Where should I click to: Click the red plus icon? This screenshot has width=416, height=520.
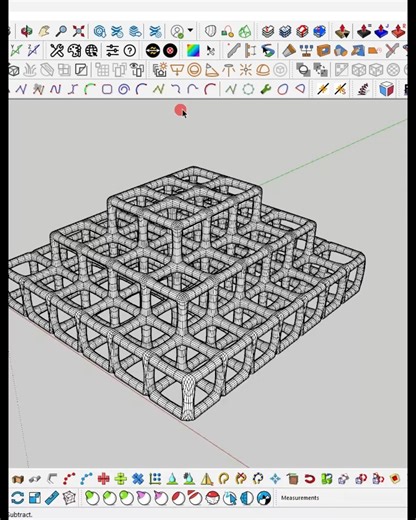104,479
